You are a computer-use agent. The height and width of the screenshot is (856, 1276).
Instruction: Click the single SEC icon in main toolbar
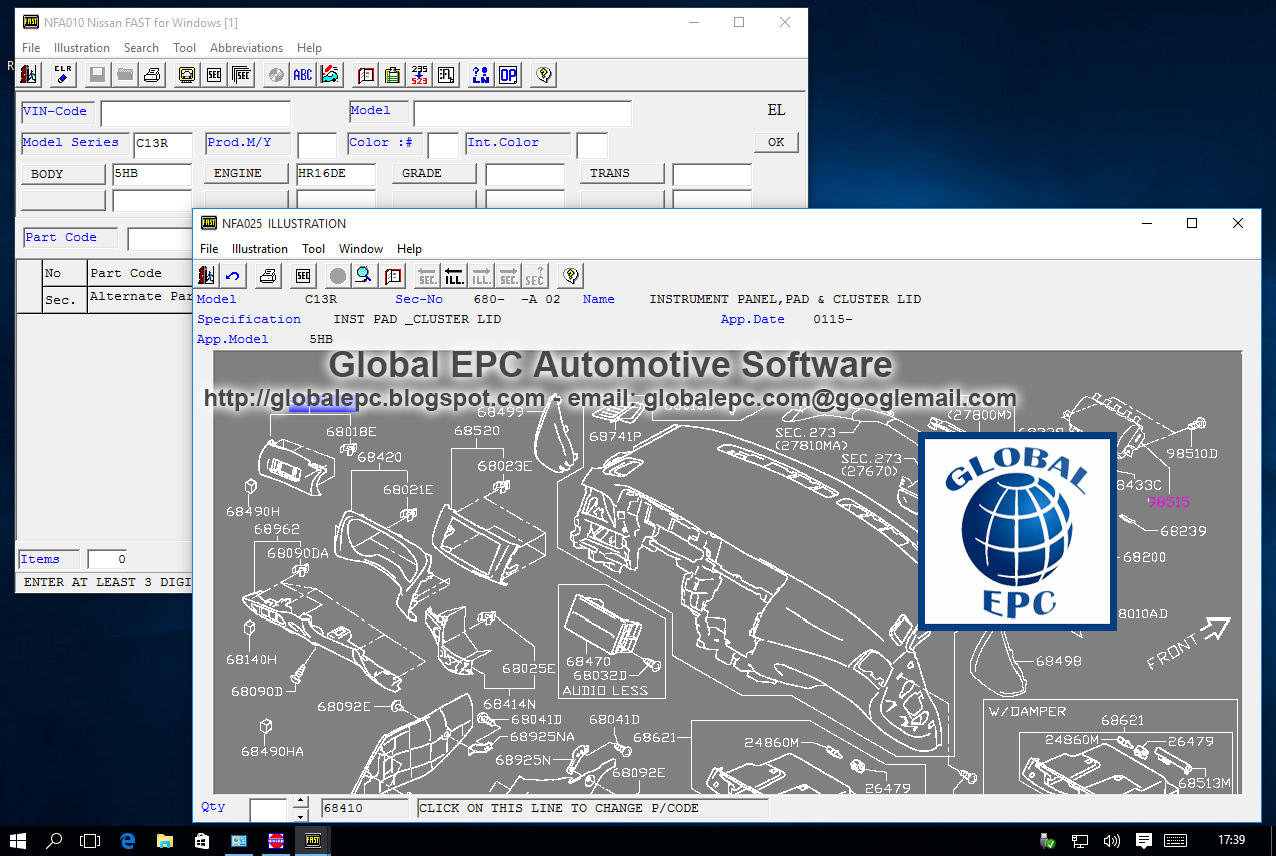click(x=214, y=74)
